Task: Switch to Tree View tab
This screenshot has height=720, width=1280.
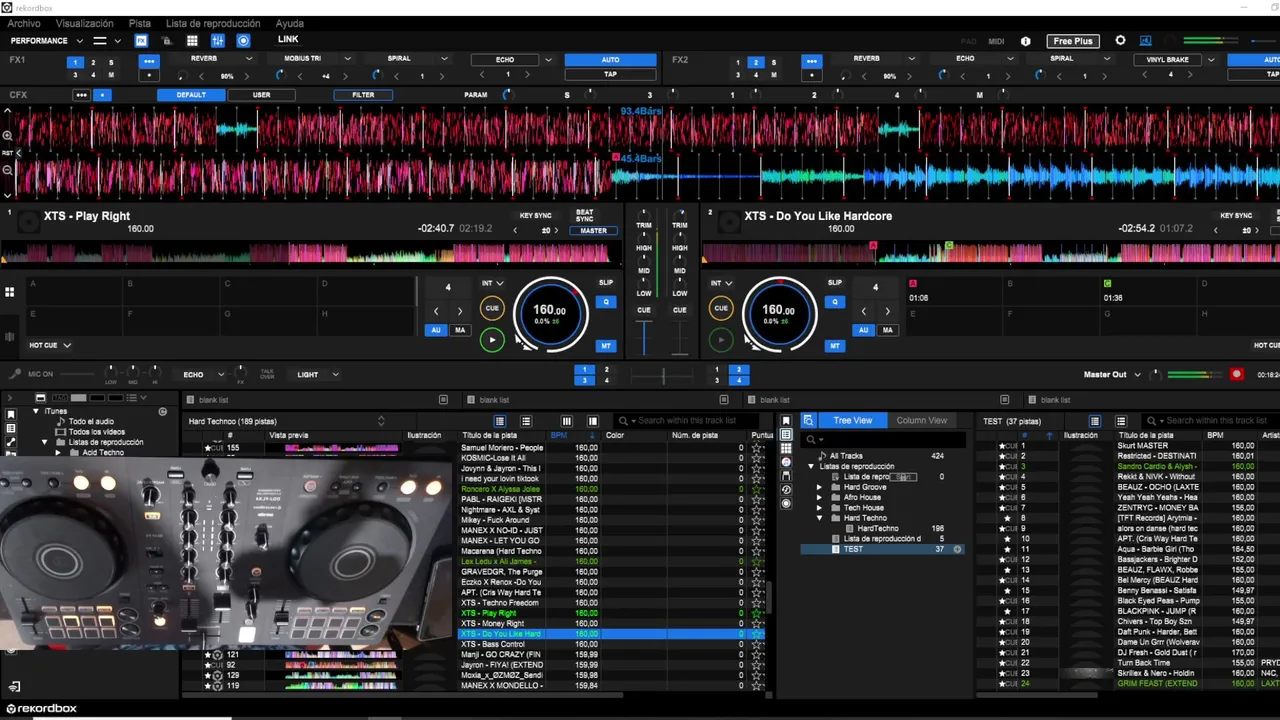Action: point(852,421)
